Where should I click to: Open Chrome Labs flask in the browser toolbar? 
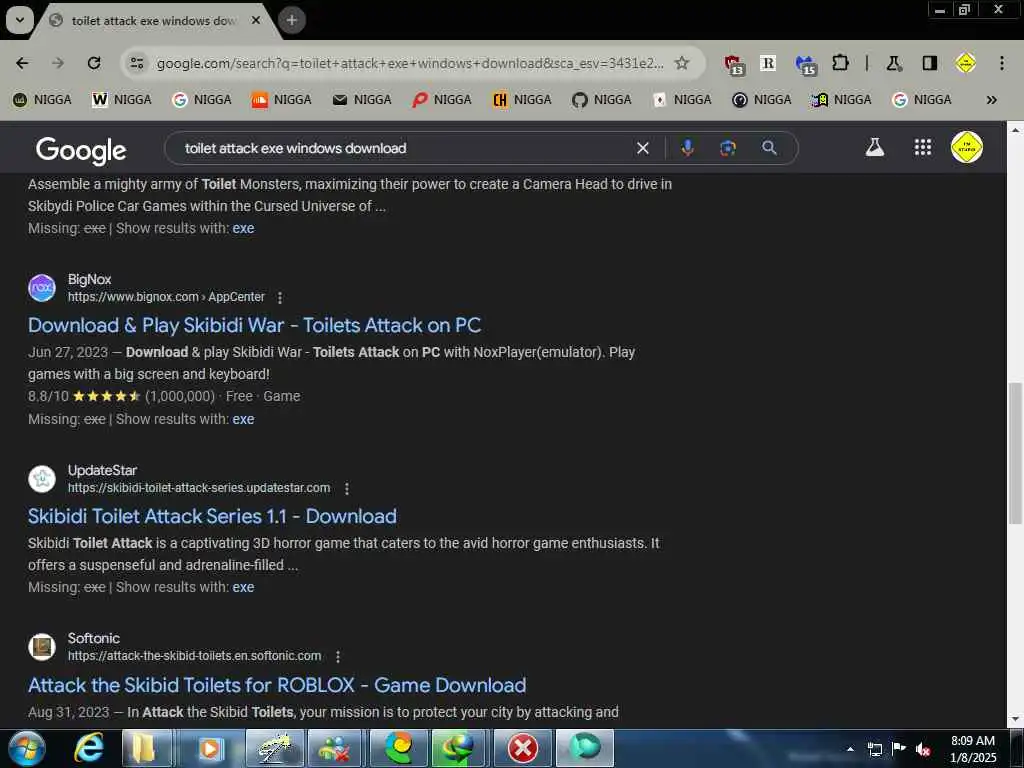894,63
